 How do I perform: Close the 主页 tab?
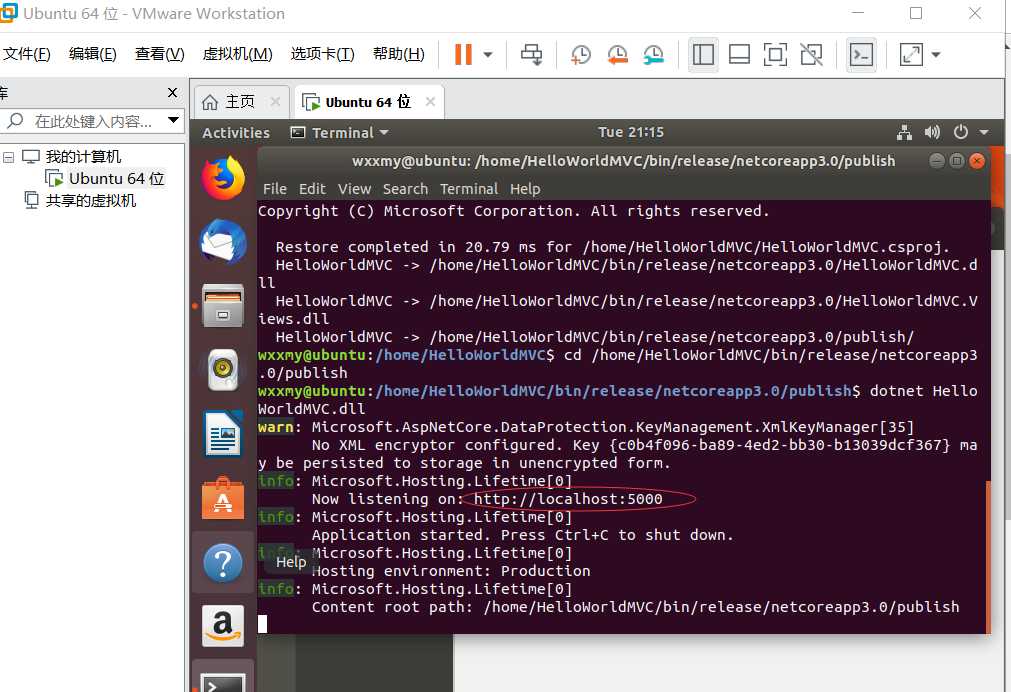275,102
